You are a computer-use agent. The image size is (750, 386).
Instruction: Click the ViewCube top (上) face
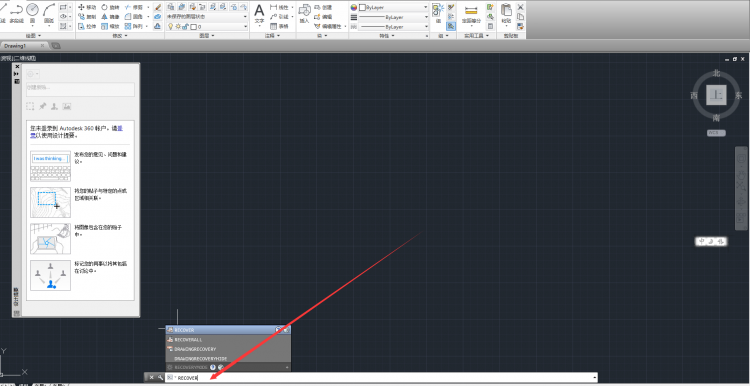click(x=716, y=95)
